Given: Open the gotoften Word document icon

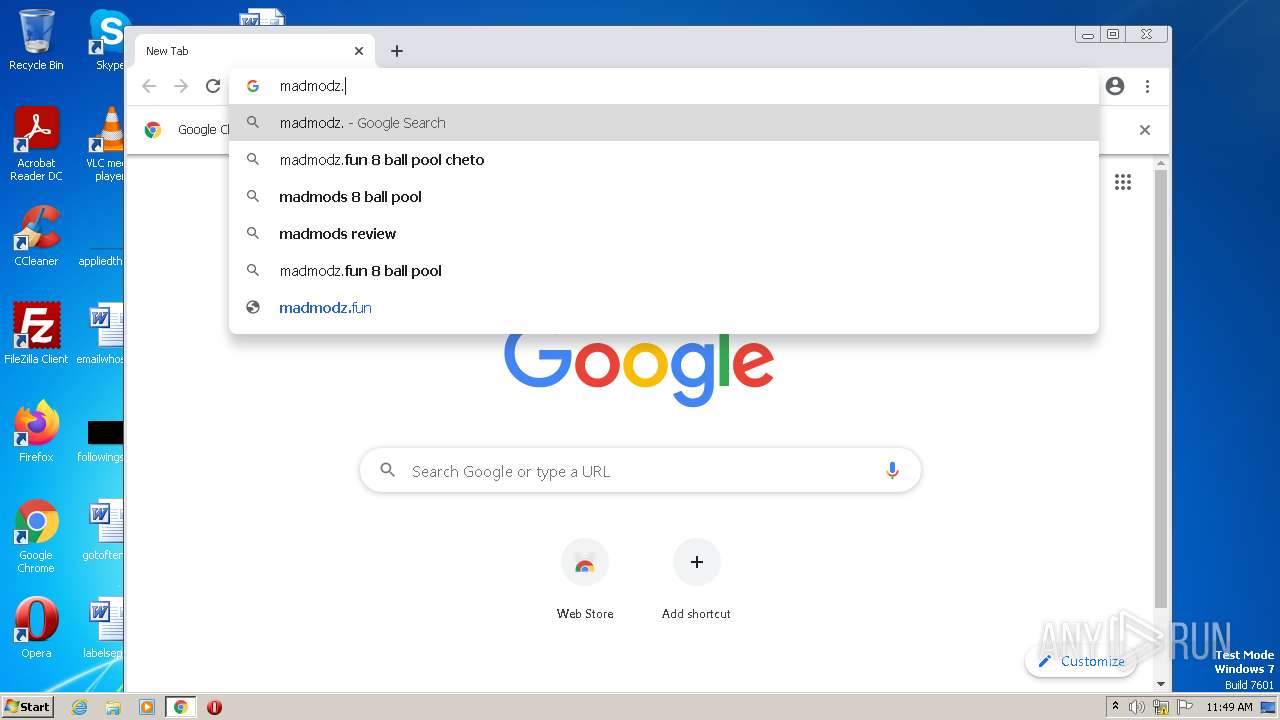Looking at the screenshot, I should 103,530.
